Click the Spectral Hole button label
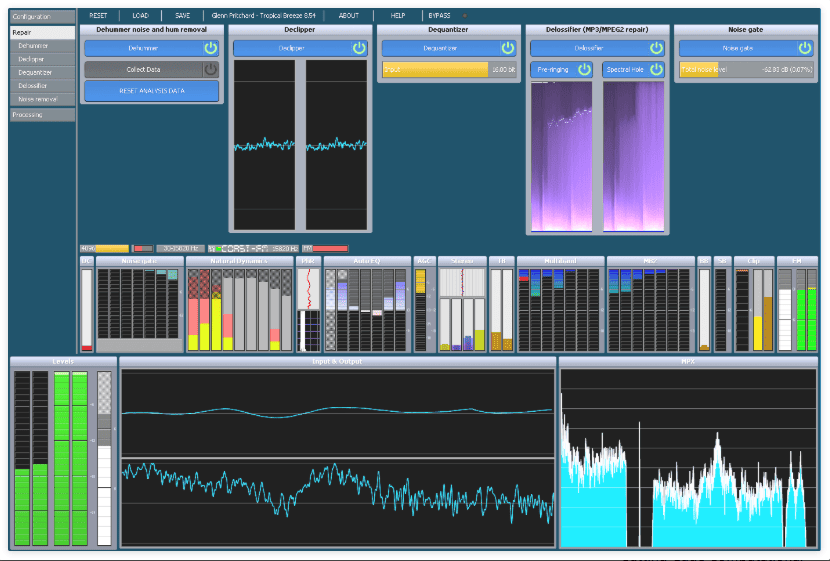This screenshot has height=561, width=830. 625,69
